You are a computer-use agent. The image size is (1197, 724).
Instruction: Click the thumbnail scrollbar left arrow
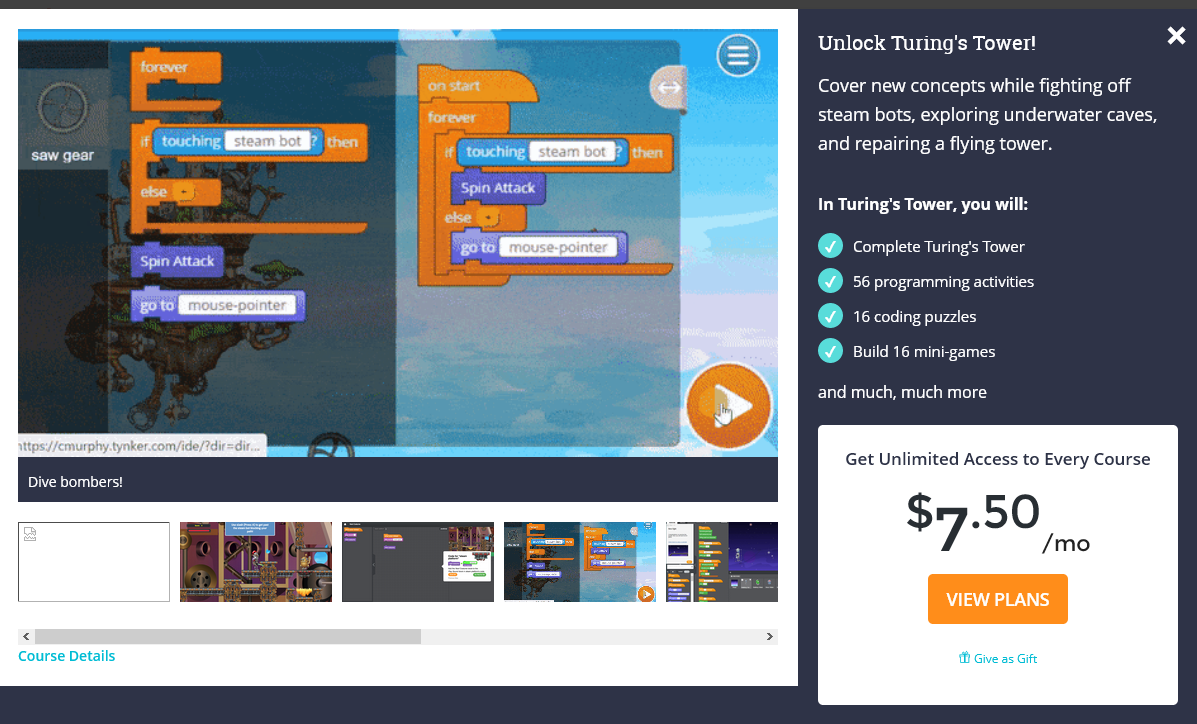coord(26,636)
